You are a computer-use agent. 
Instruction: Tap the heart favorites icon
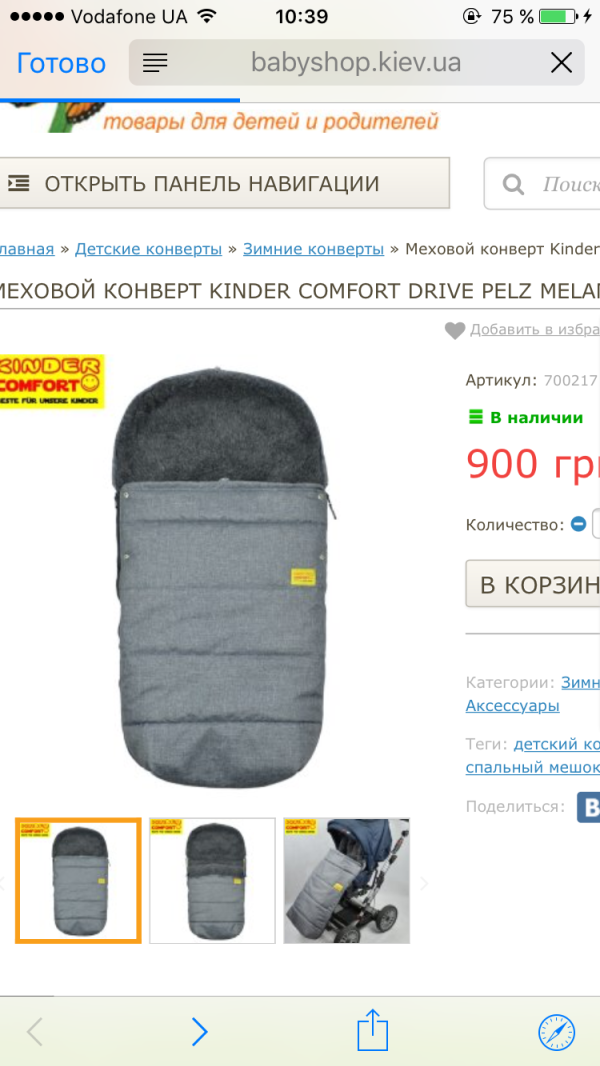455,330
